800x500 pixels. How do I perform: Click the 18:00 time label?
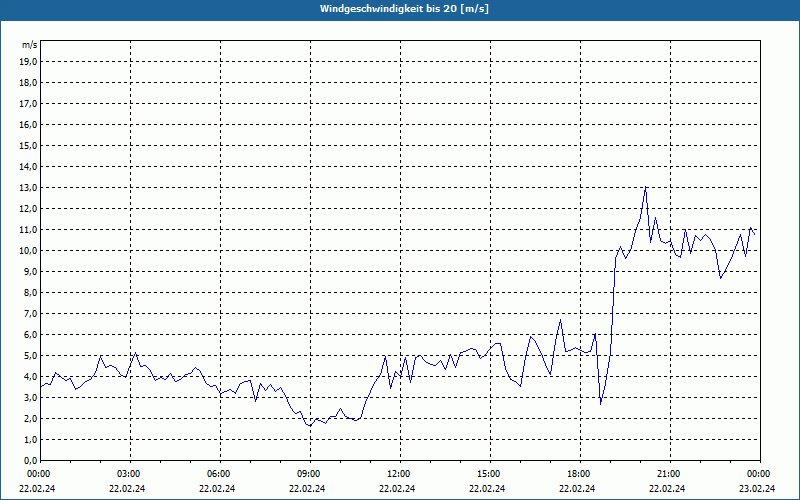click(580, 474)
